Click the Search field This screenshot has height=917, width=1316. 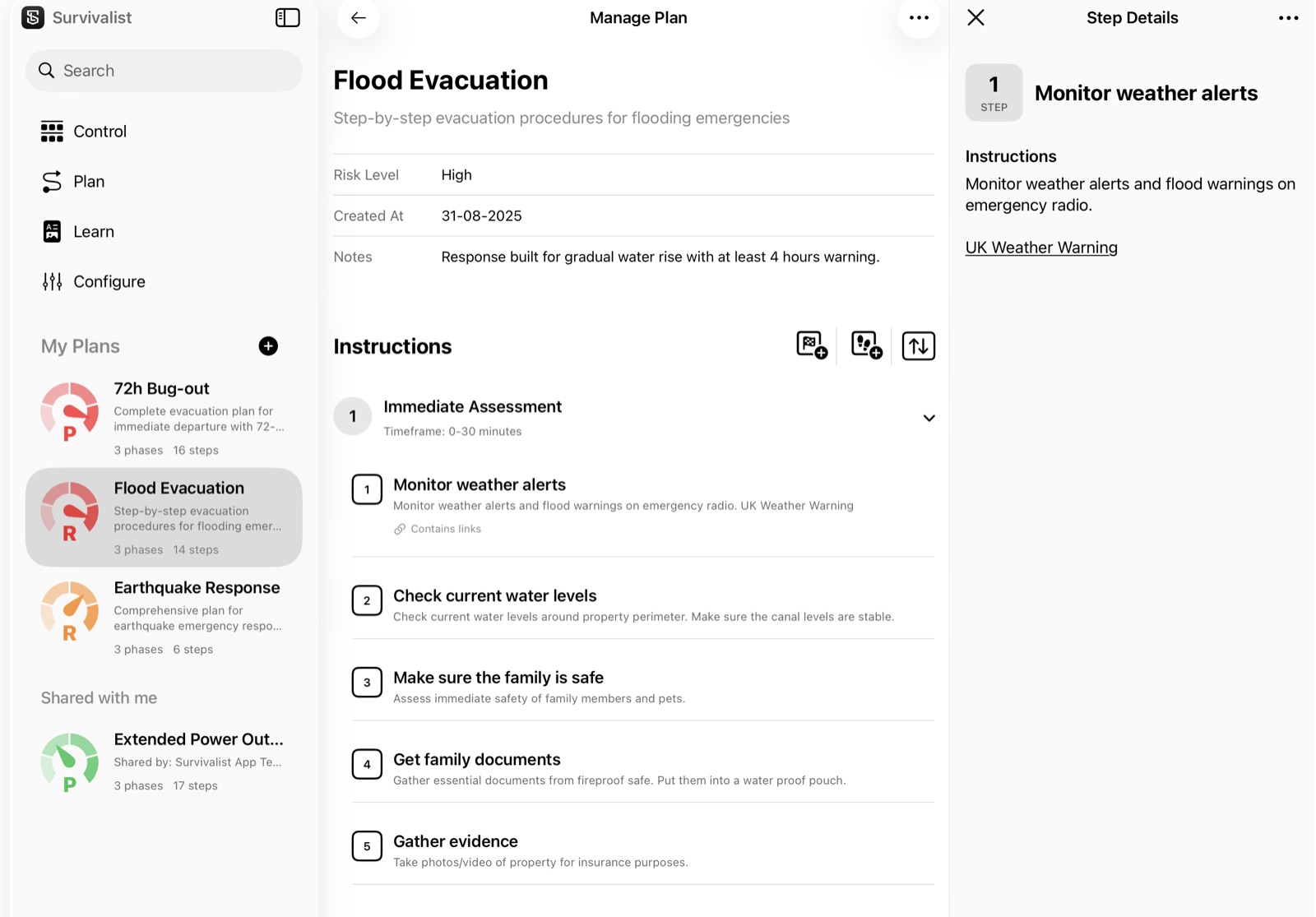coord(164,71)
